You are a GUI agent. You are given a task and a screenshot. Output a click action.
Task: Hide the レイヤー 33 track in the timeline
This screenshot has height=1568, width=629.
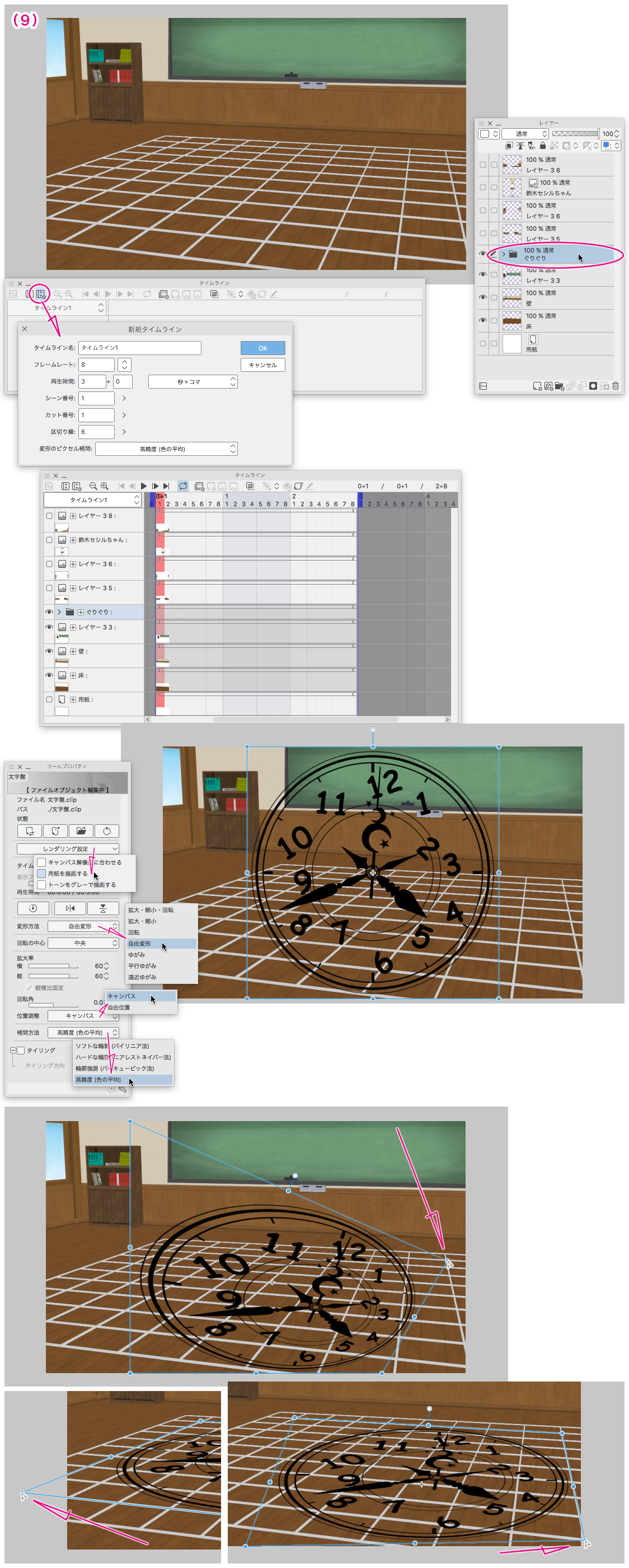point(49,627)
